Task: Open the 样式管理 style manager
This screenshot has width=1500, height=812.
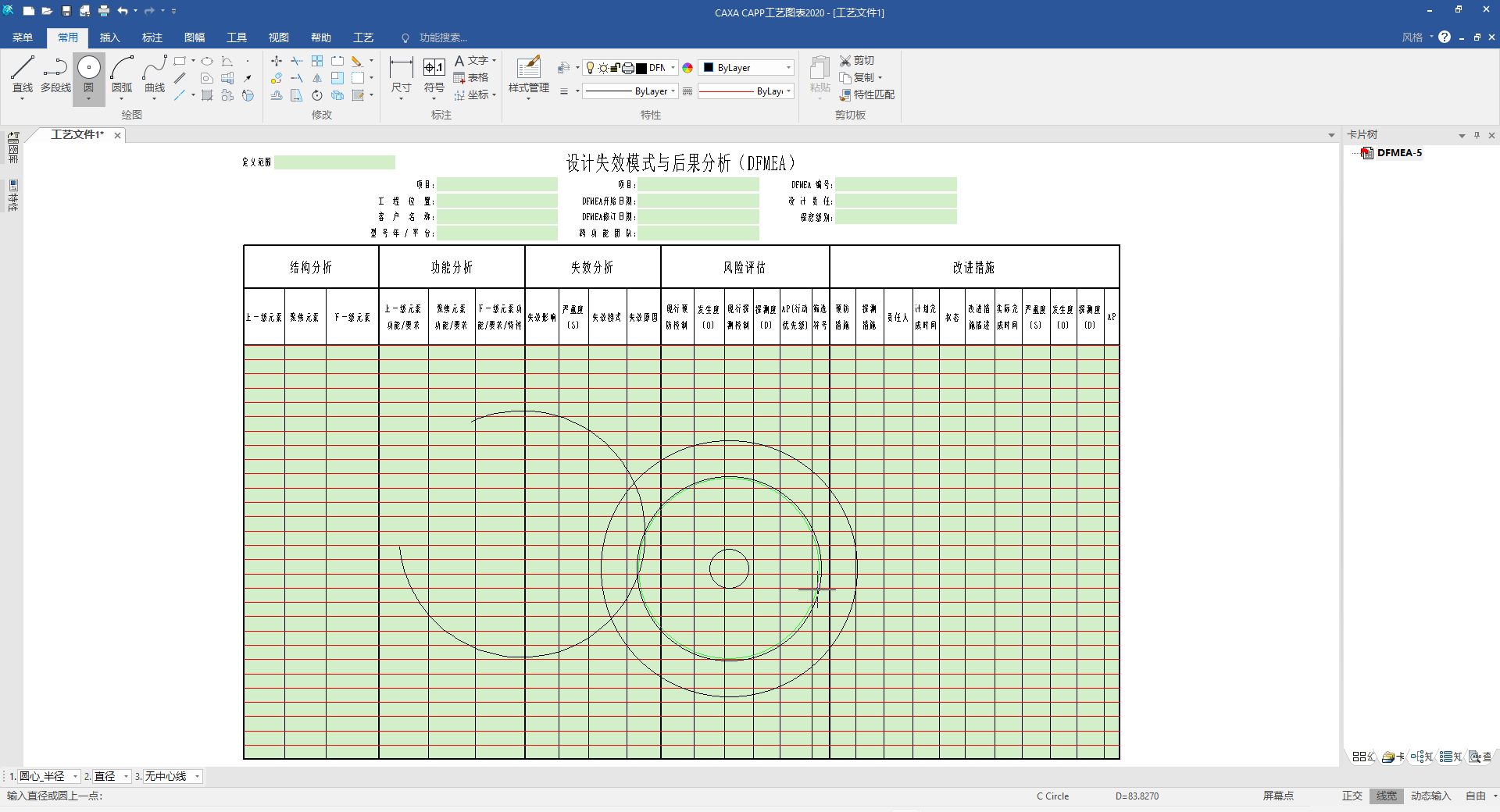Action: tap(529, 76)
